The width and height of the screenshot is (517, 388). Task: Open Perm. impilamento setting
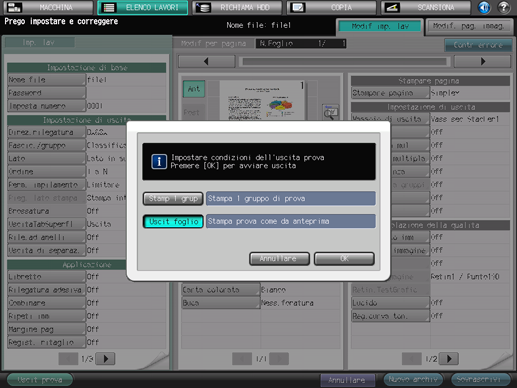tap(46, 185)
